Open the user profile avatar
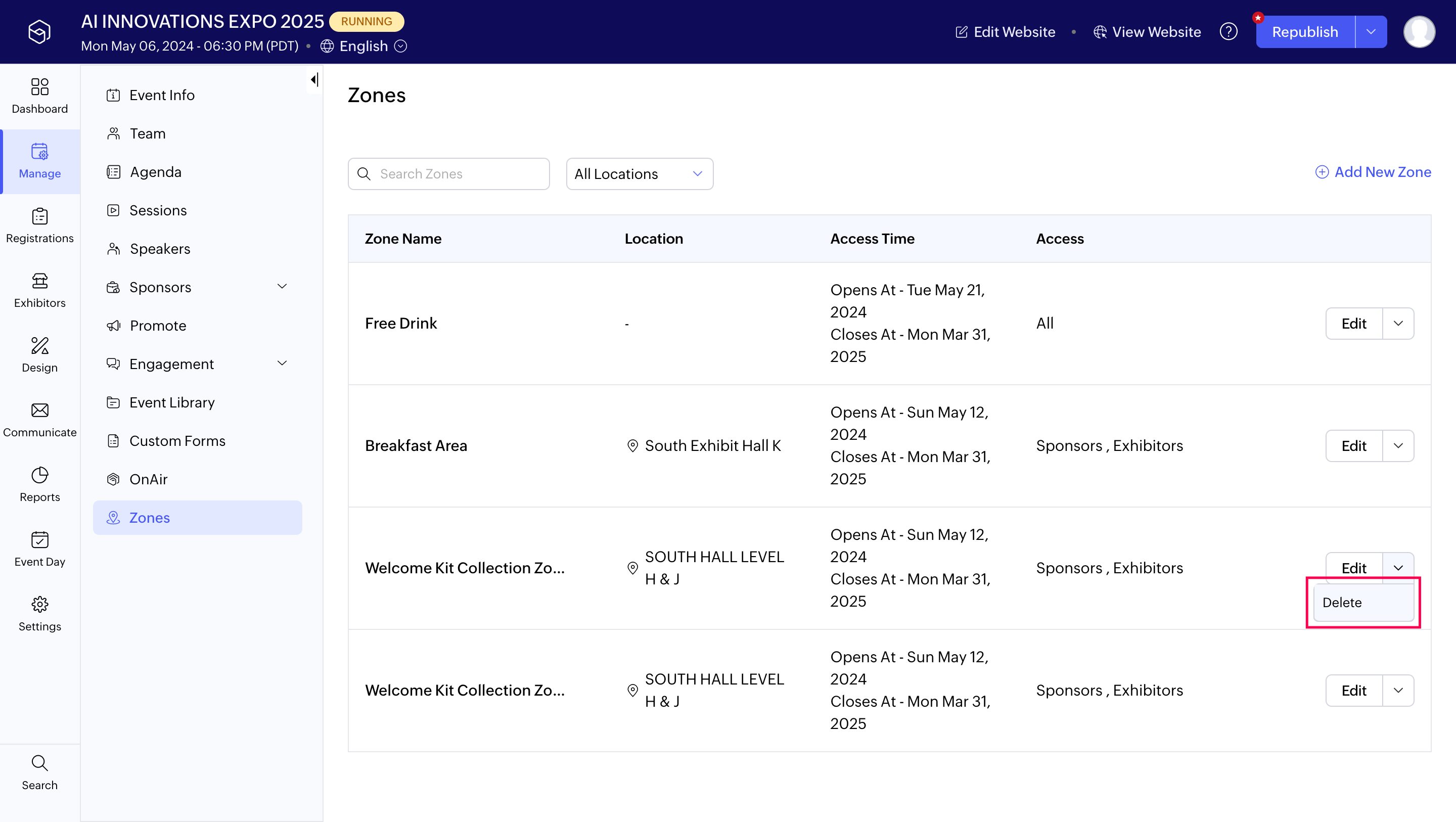 click(x=1419, y=32)
